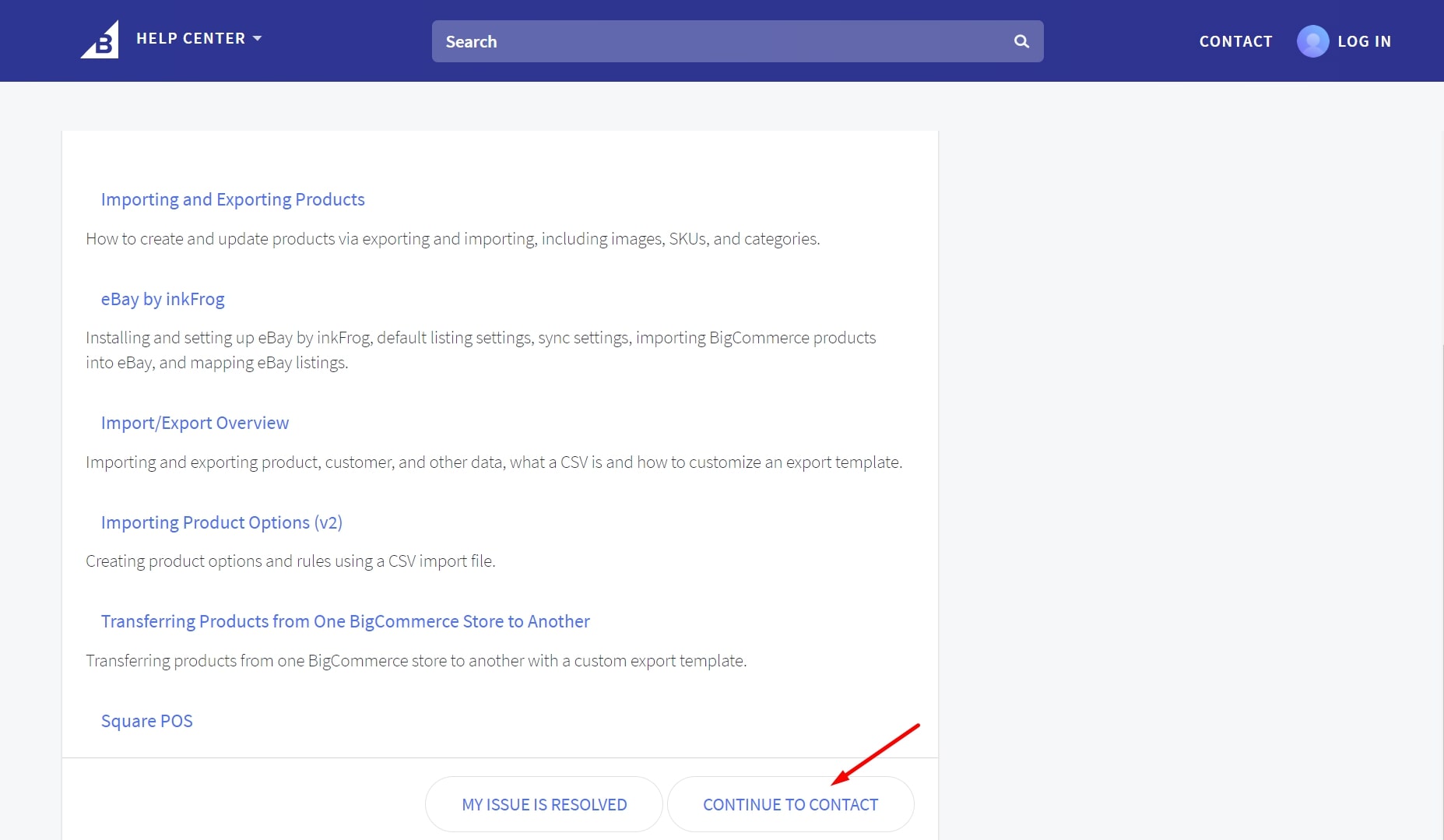
Task: Open Importing and Exporting Products article
Action: point(233,199)
